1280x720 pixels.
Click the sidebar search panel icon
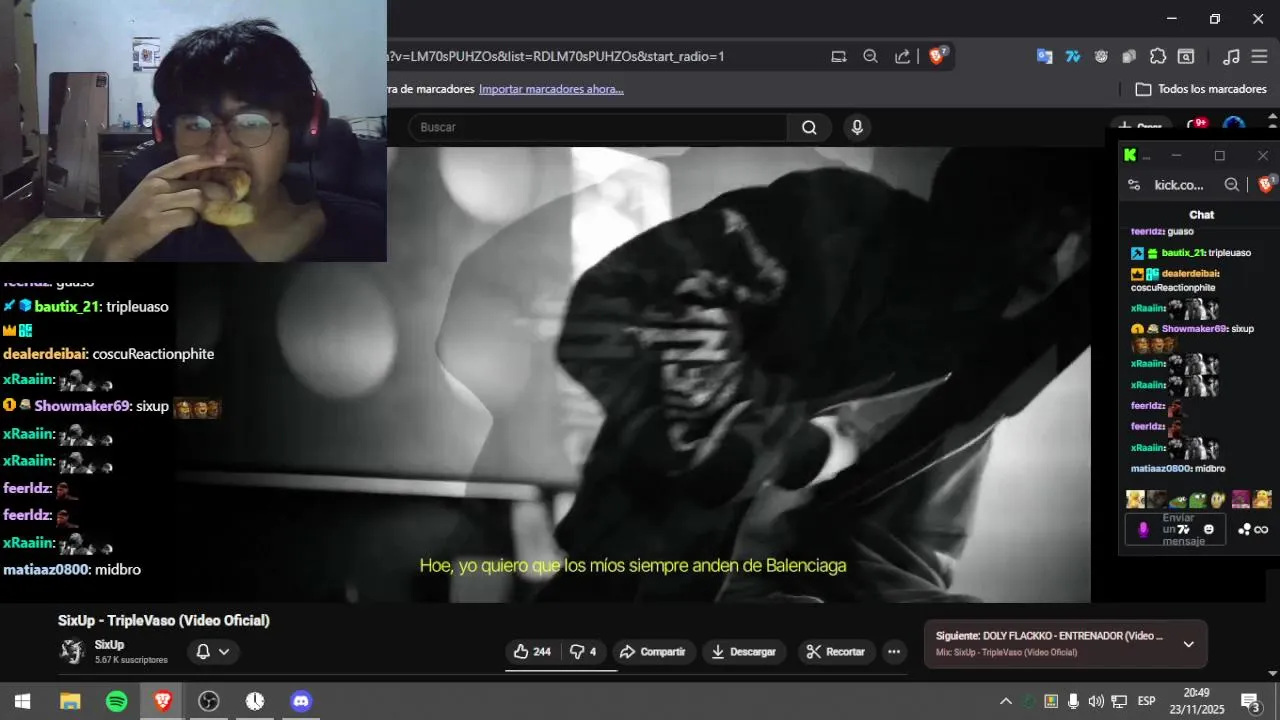(1186, 56)
